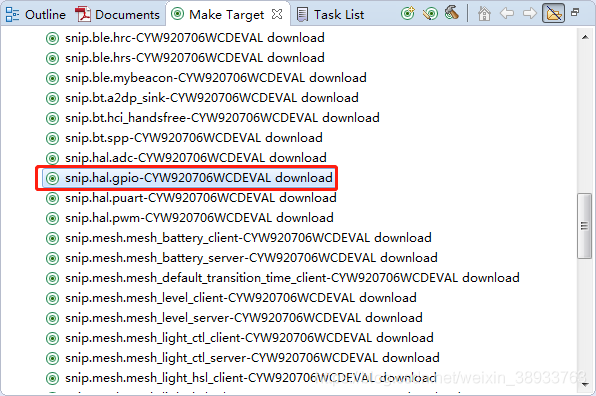This screenshot has width=596, height=396.
Task: Close the Make Target view tab
Action: (x=277, y=14)
